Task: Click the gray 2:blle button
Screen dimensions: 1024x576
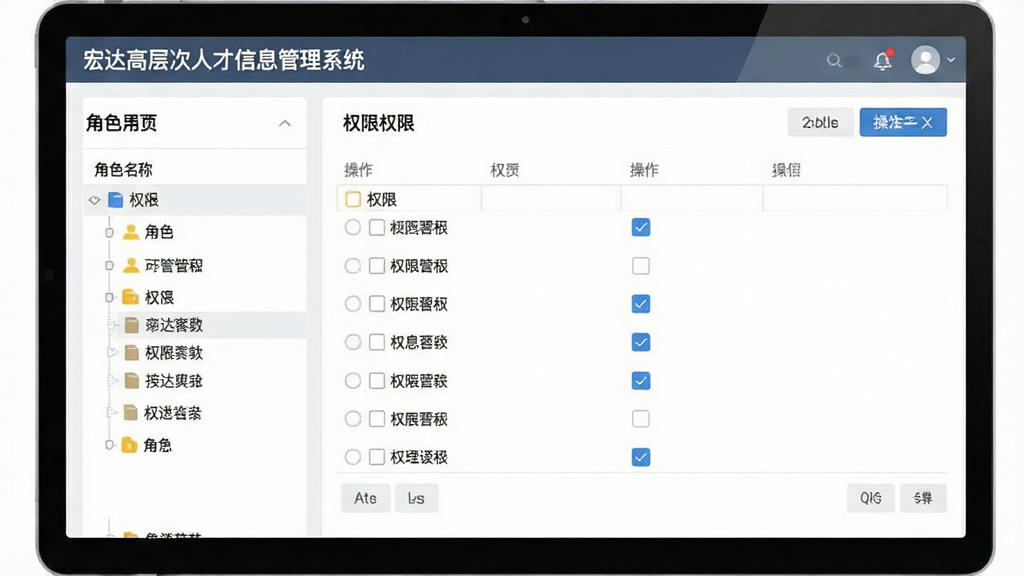Action: coord(820,122)
